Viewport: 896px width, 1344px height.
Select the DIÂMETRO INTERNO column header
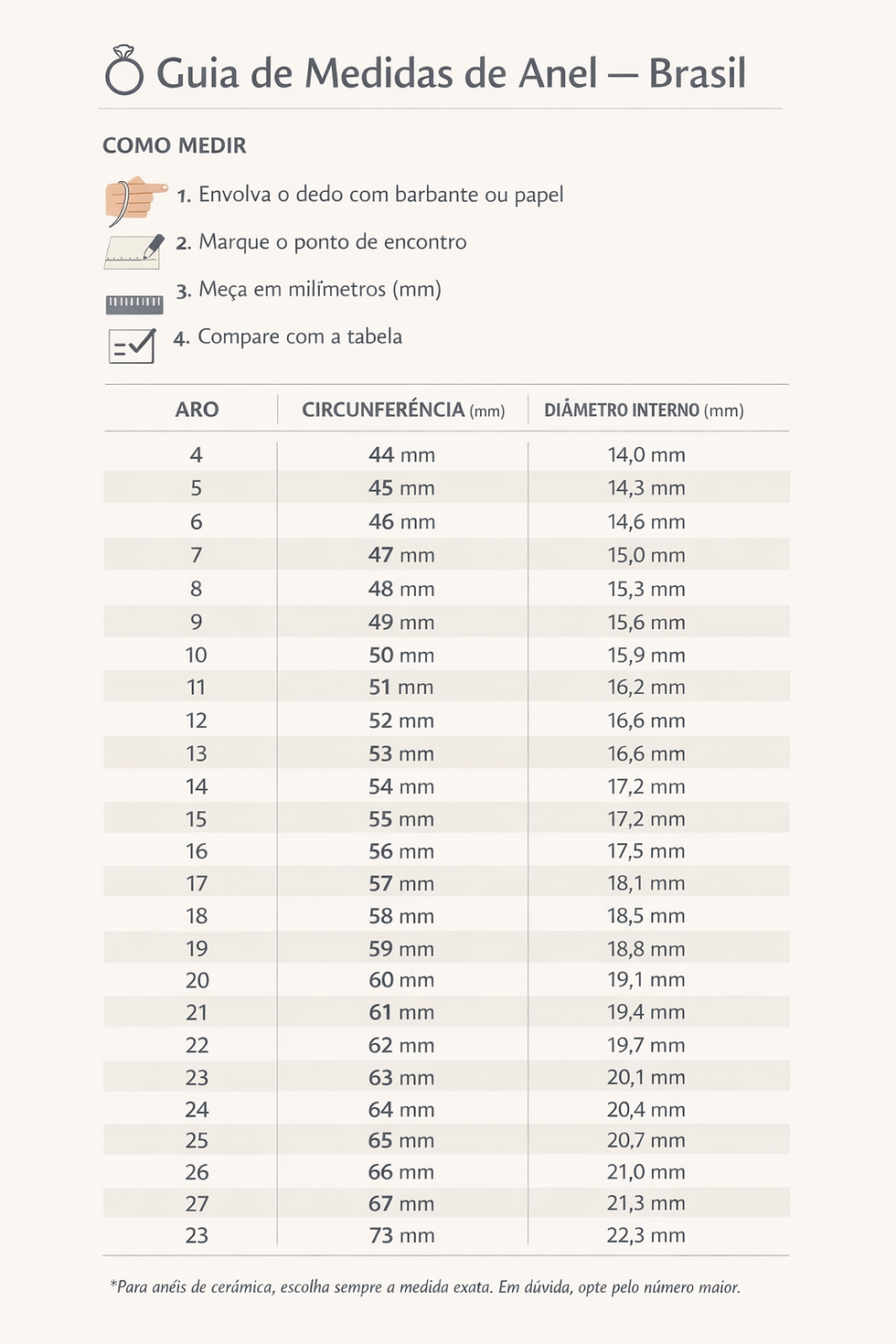(644, 410)
